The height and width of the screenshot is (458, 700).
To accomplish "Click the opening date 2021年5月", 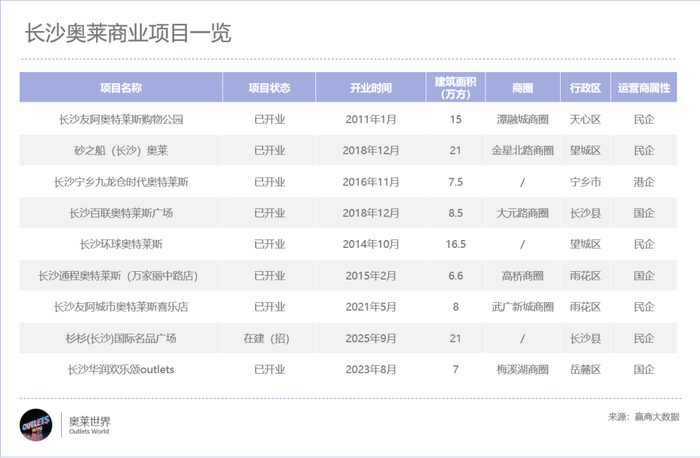I will coord(371,307).
